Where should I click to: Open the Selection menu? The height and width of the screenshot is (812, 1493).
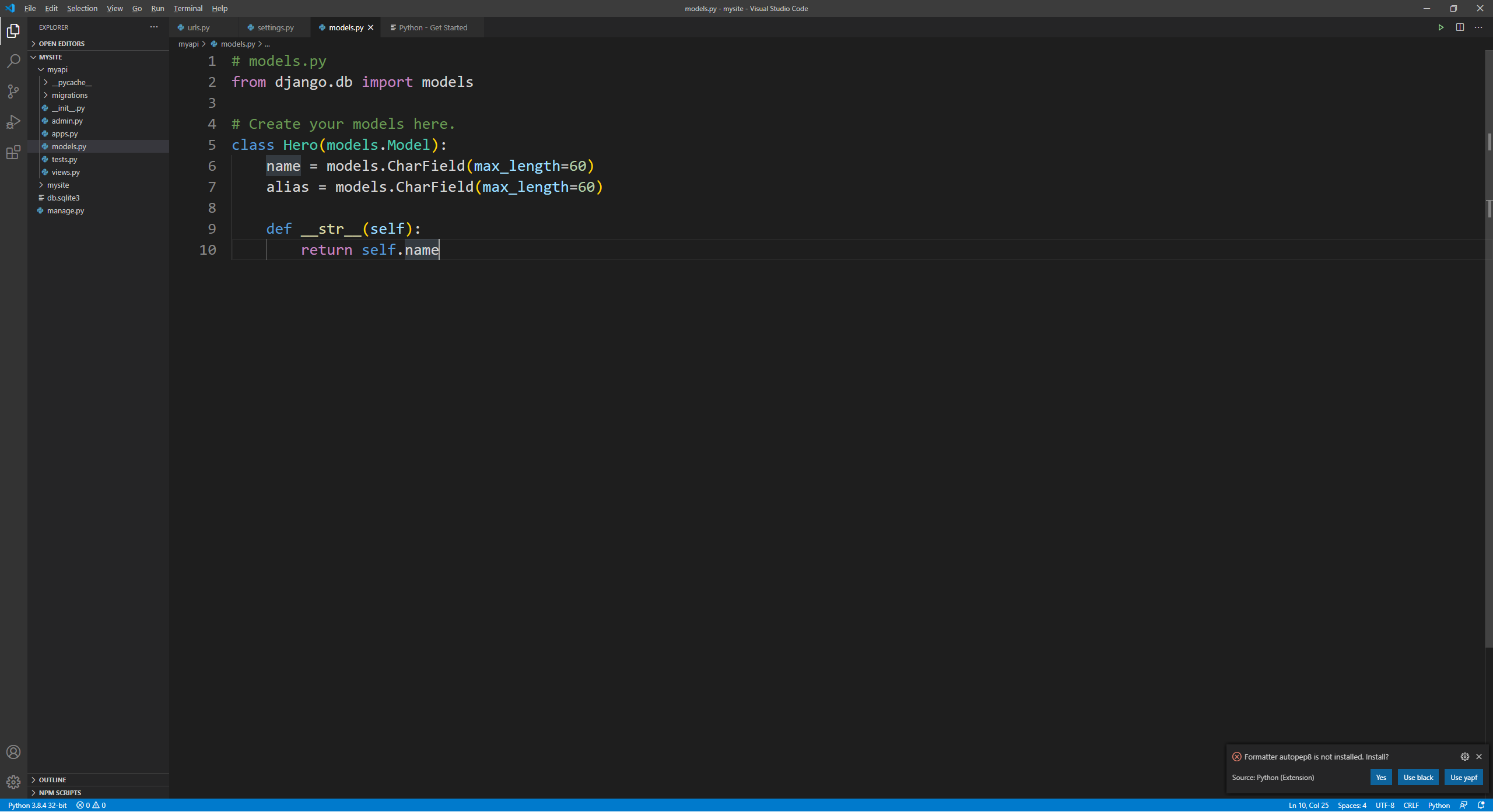(82, 8)
